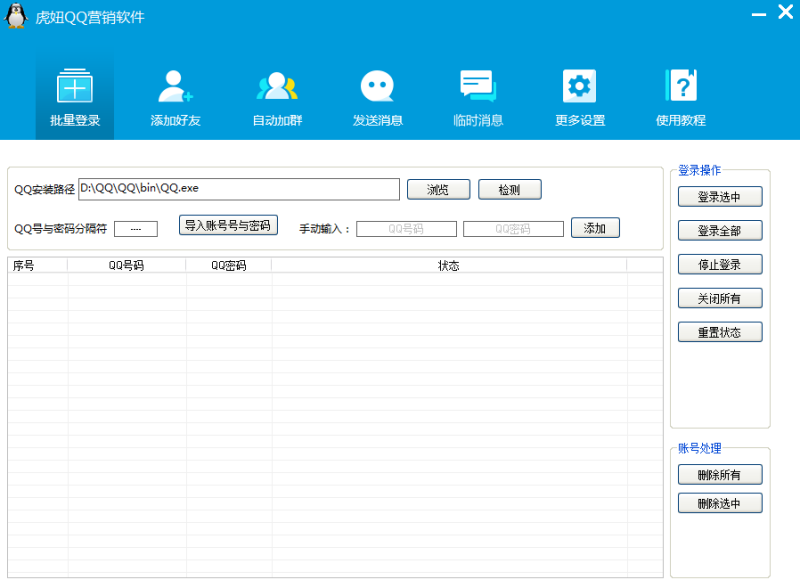
Task: Click the QQ号码 manual input field
Action: pos(406,229)
